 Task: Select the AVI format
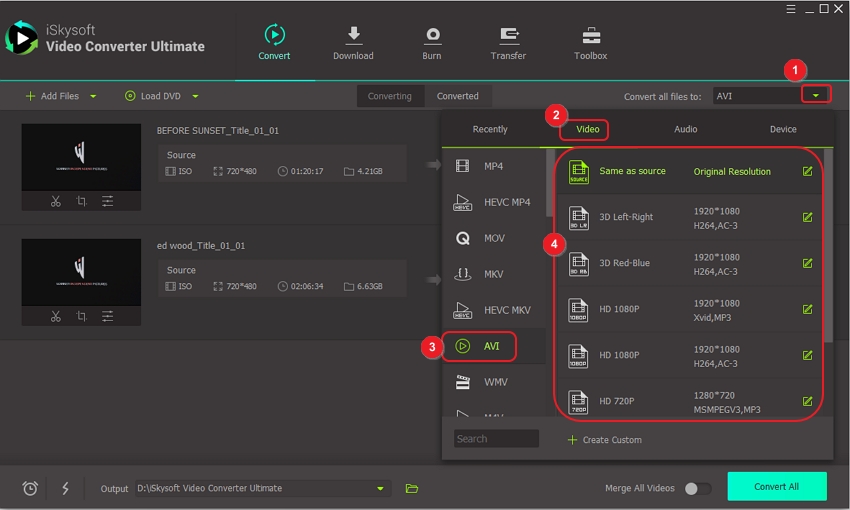click(x=493, y=346)
